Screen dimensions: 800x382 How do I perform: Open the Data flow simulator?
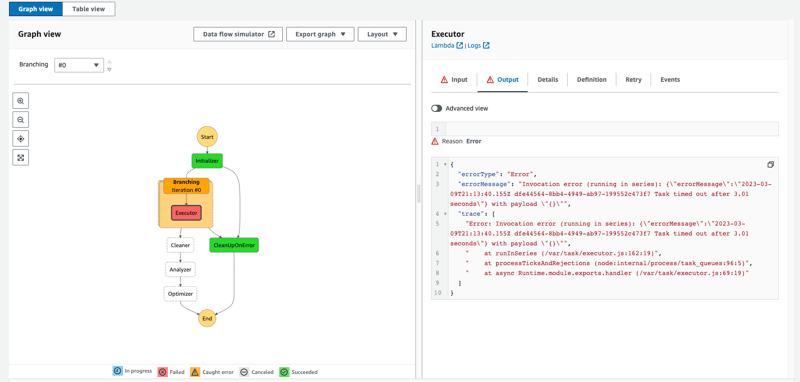(x=238, y=34)
